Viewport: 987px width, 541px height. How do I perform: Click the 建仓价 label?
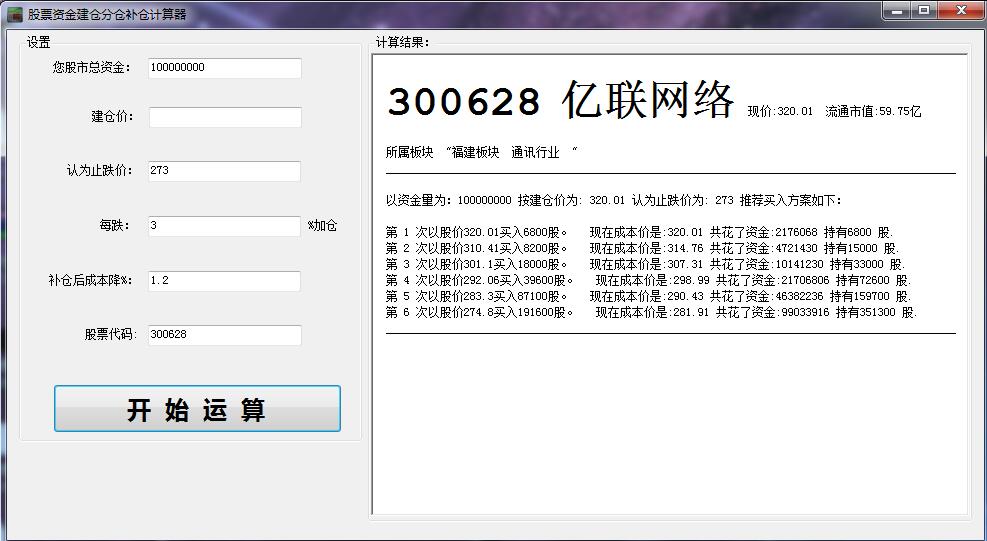coord(112,117)
